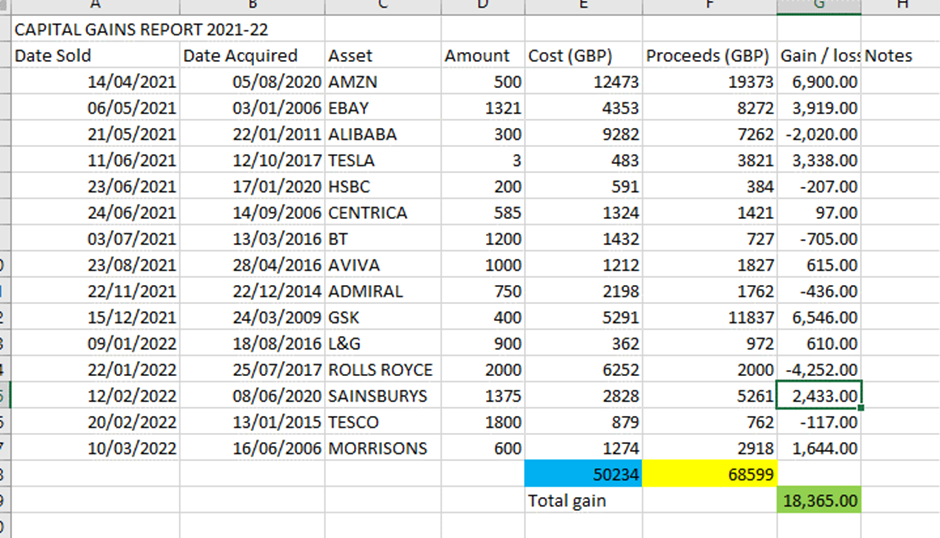Viewport: 940px width, 538px height.
Task: Click yellow total proceeds cell 68599
Action: click(710, 474)
